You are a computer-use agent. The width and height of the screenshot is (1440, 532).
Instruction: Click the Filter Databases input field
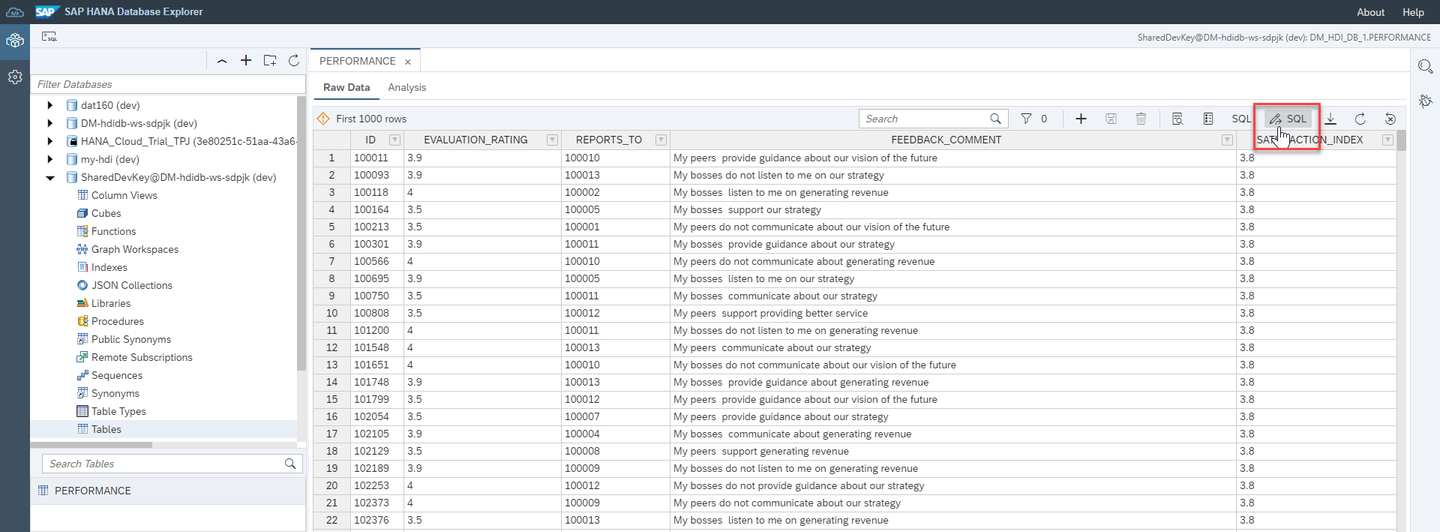[166, 84]
